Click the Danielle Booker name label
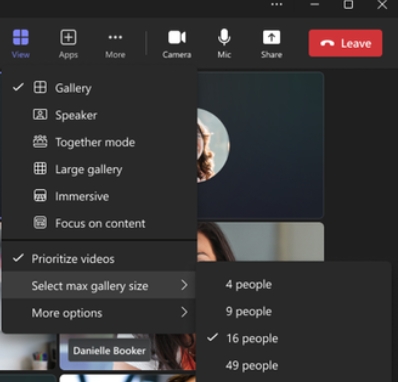The image size is (406, 382). pyautogui.click(x=109, y=351)
